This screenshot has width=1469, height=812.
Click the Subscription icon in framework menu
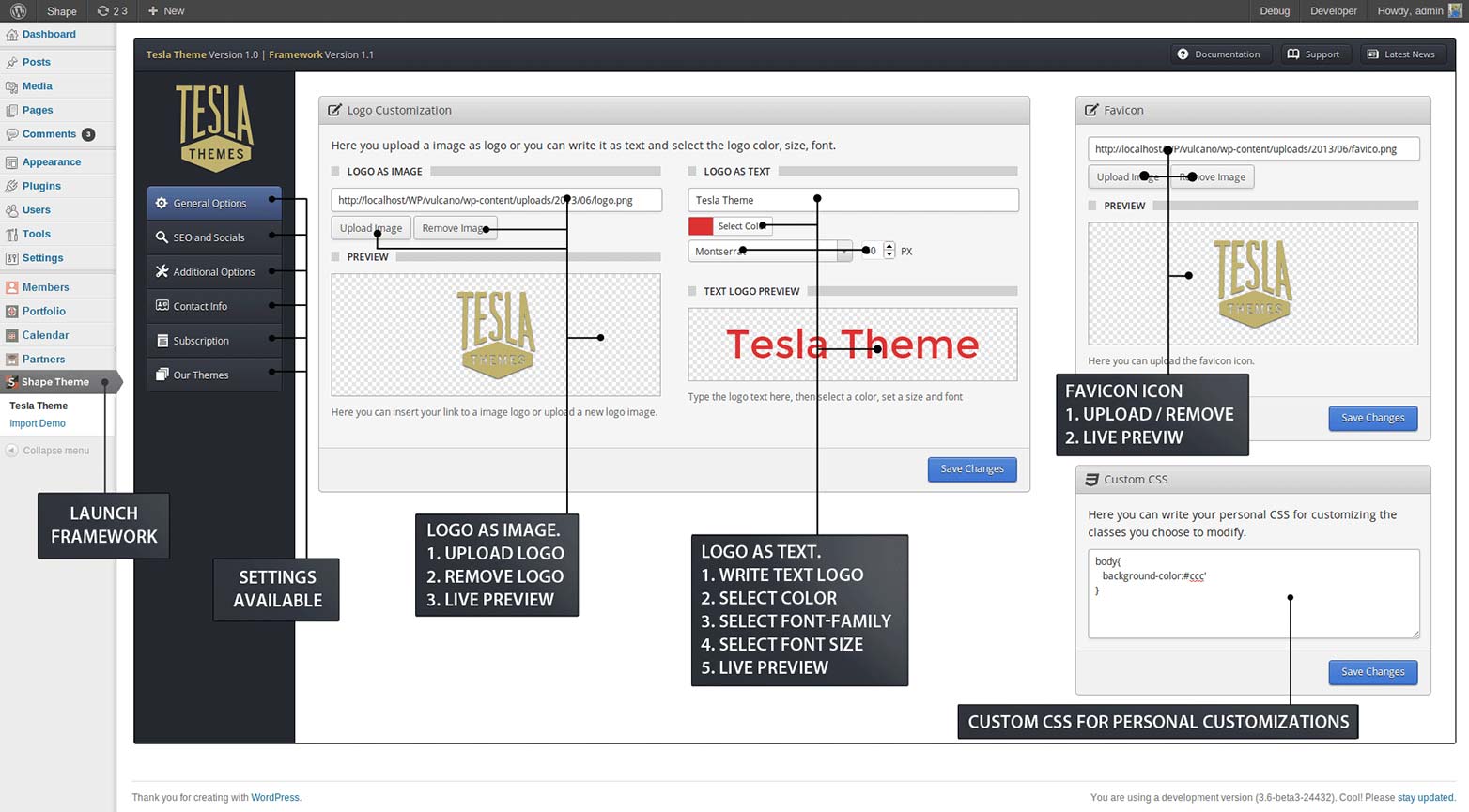click(162, 341)
